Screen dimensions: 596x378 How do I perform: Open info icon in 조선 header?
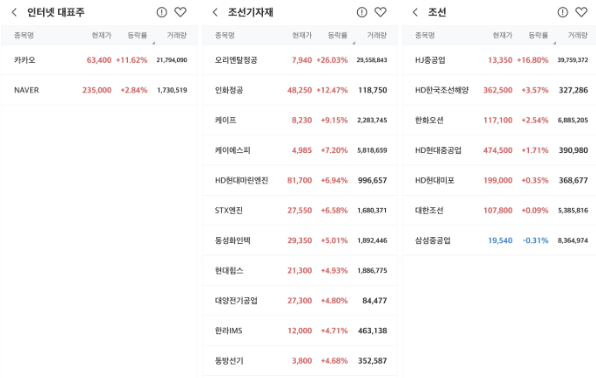click(x=563, y=12)
